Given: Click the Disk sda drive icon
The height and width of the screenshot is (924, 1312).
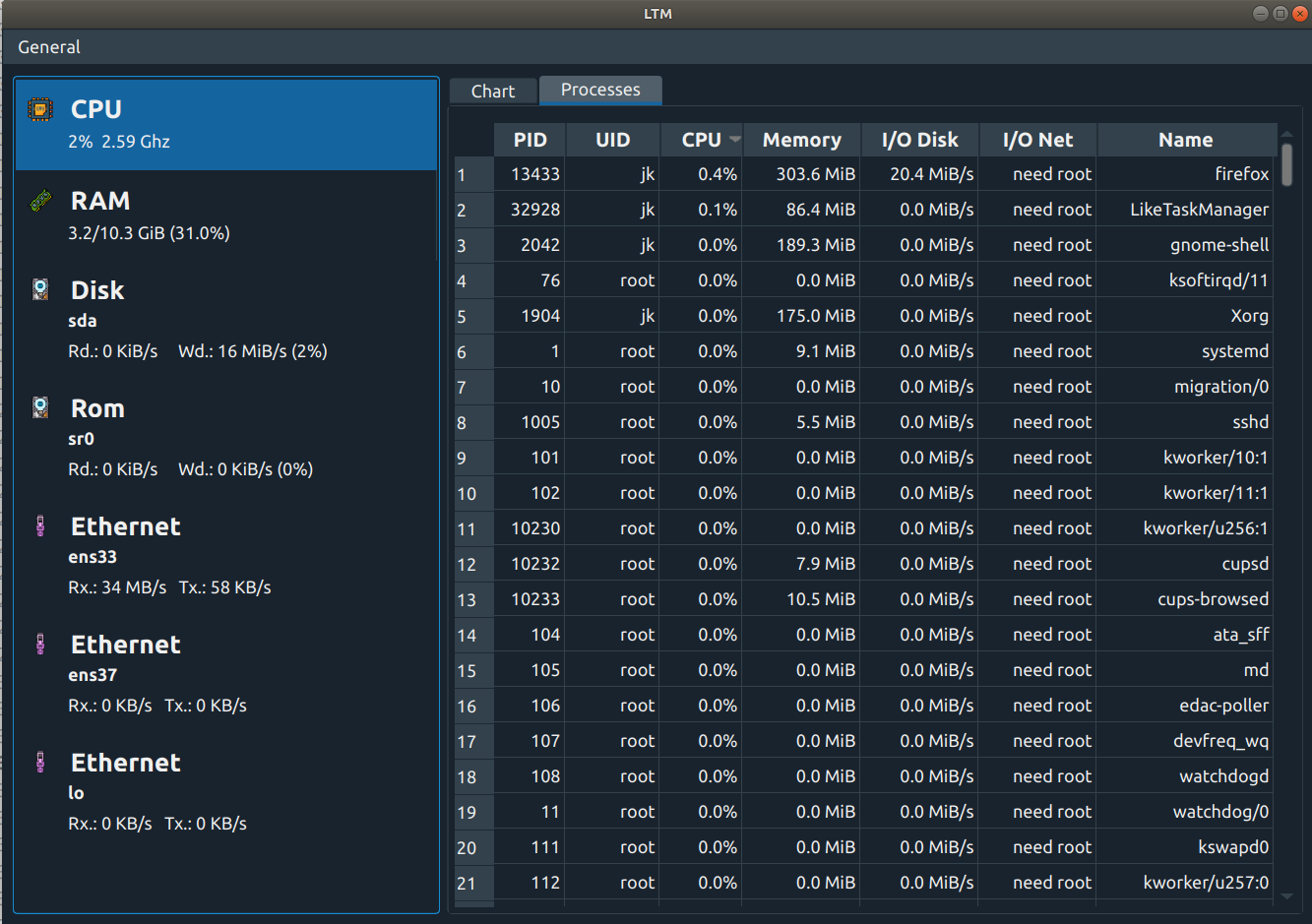Looking at the screenshot, I should [x=40, y=289].
